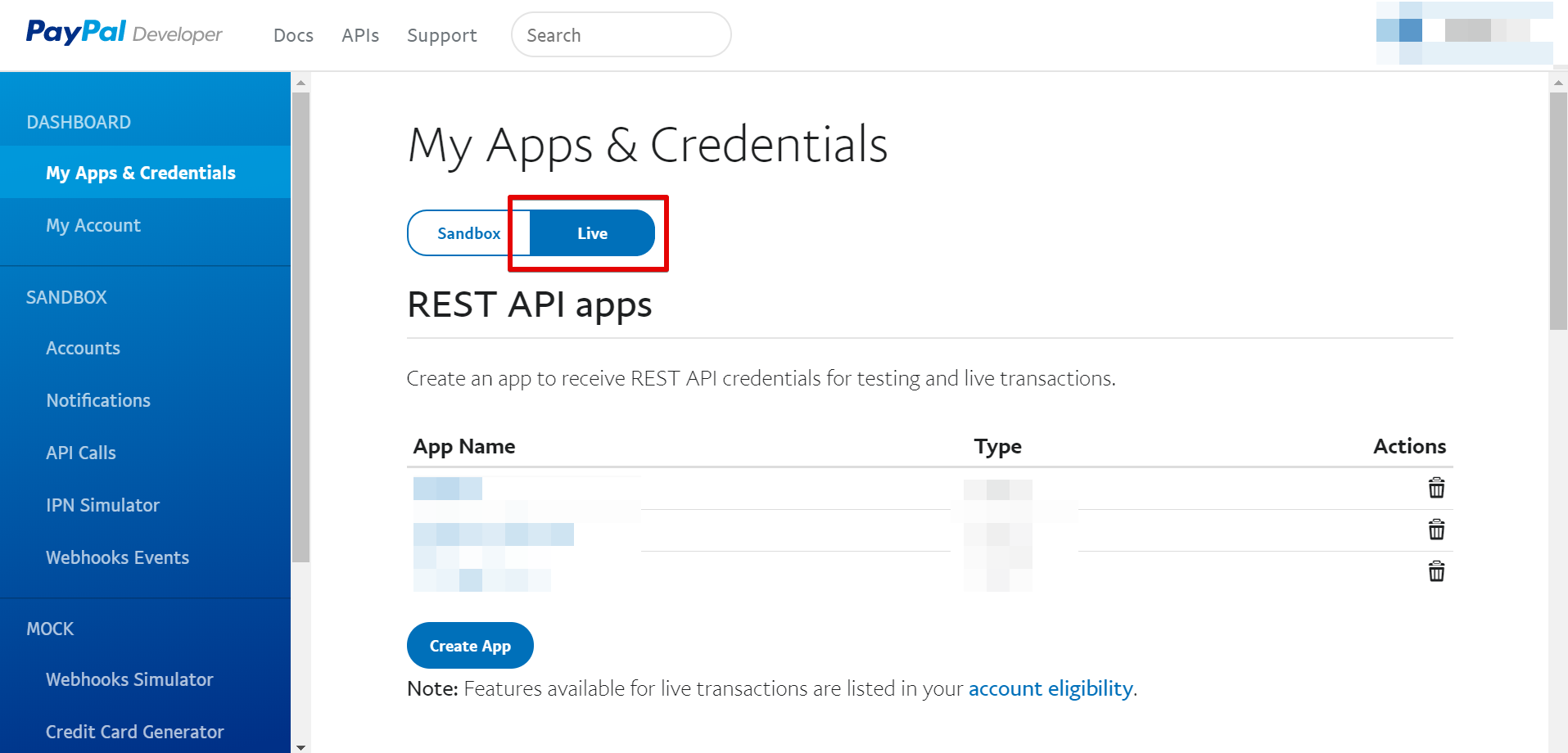The height and width of the screenshot is (753, 1568).
Task: Open the APIs menu
Action: click(x=360, y=35)
